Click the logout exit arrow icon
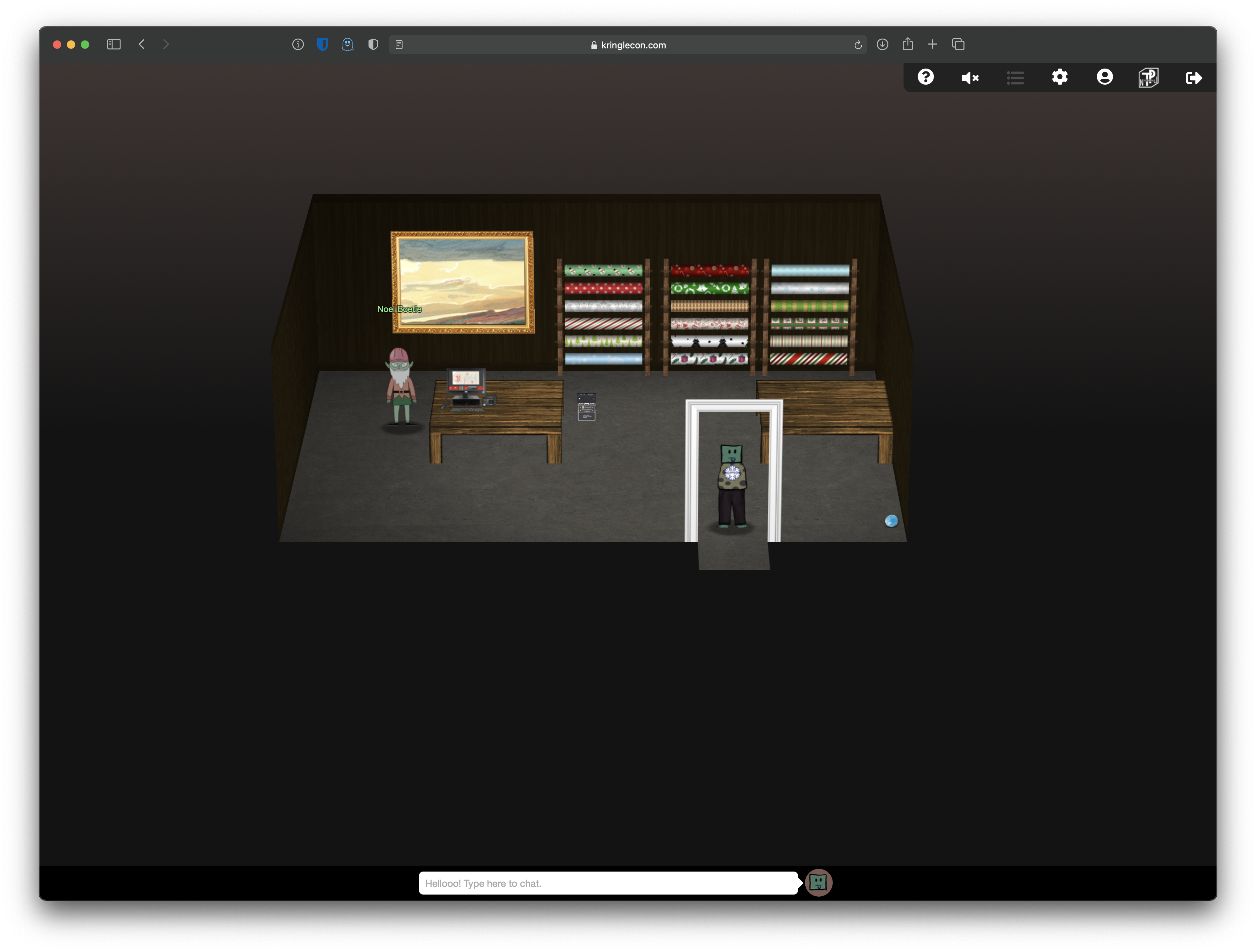Image resolution: width=1256 pixels, height=952 pixels. point(1194,78)
